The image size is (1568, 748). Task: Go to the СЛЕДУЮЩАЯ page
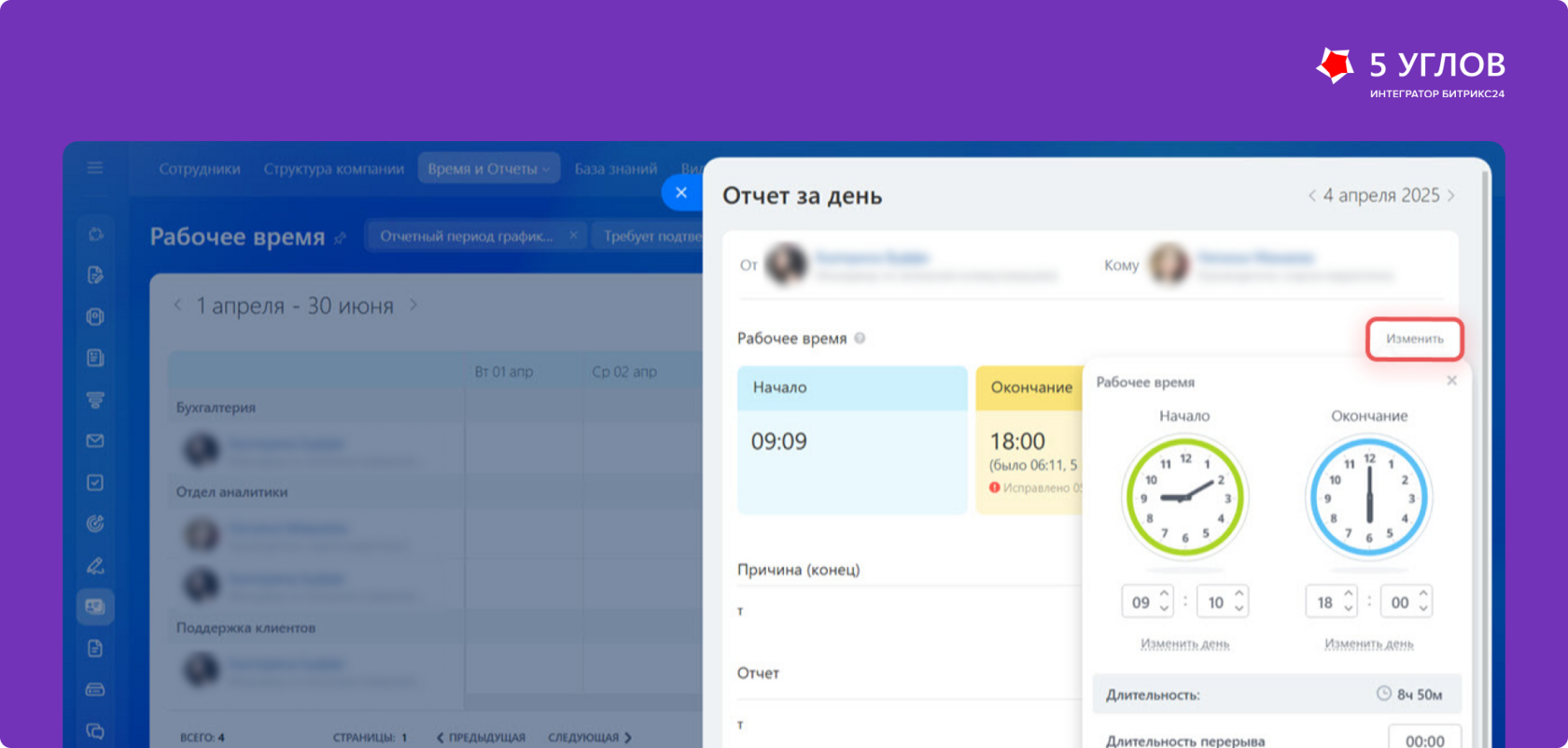click(590, 738)
